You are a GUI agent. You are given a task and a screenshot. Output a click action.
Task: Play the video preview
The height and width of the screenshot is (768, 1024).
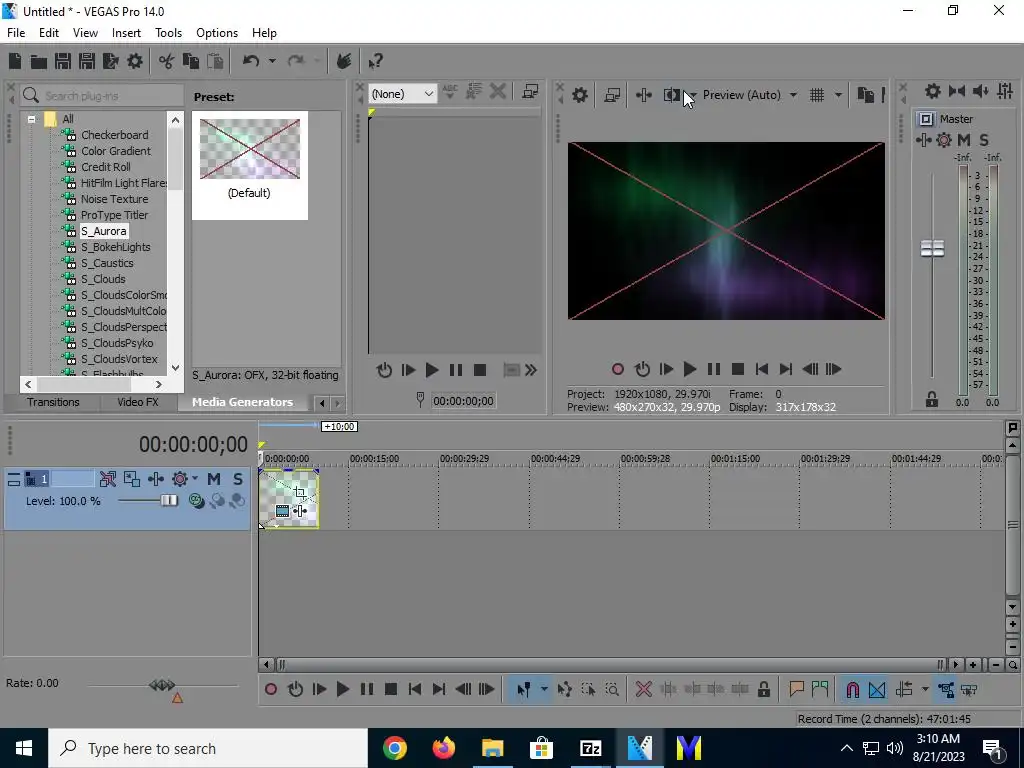(690, 370)
